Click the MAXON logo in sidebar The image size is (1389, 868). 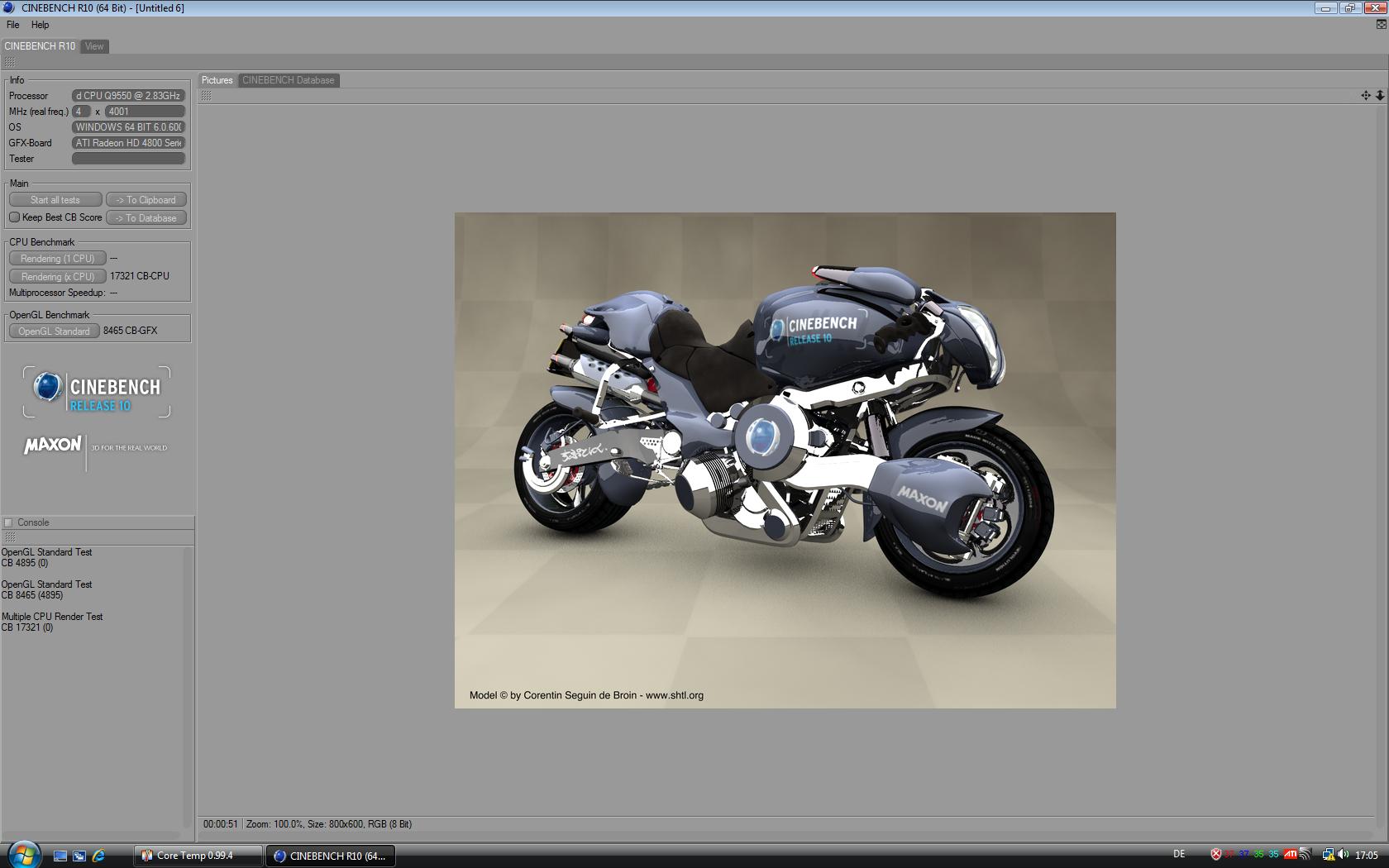53,445
